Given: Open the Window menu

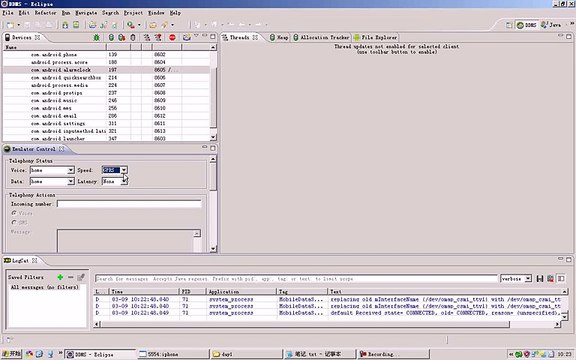Looking at the screenshot, I should pyautogui.click(x=156, y=13).
